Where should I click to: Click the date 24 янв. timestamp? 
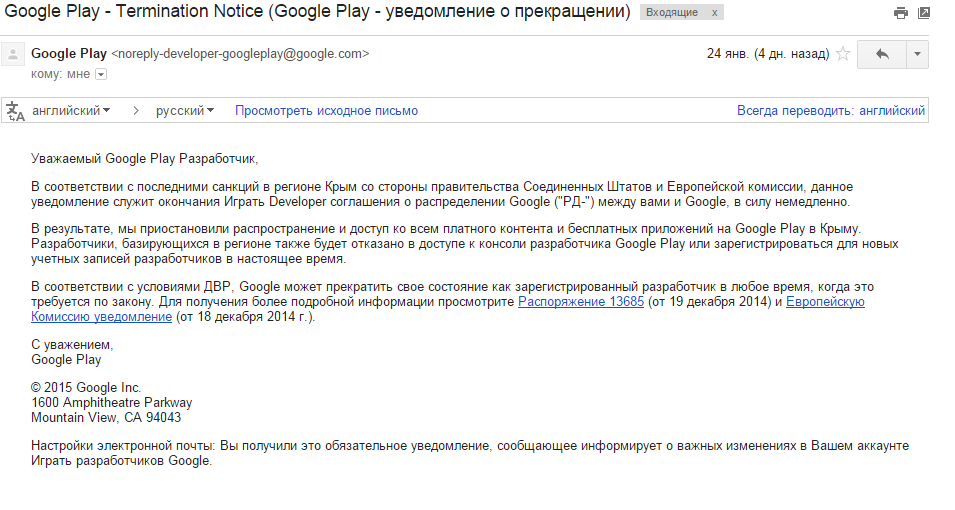point(766,54)
